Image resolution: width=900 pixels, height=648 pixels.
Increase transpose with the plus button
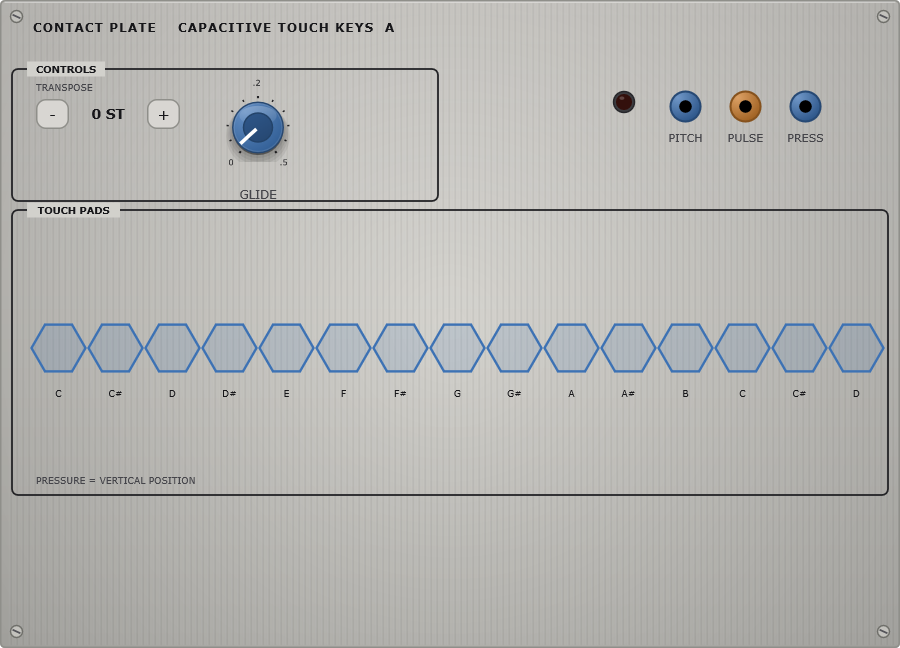[x=164, y=114]
